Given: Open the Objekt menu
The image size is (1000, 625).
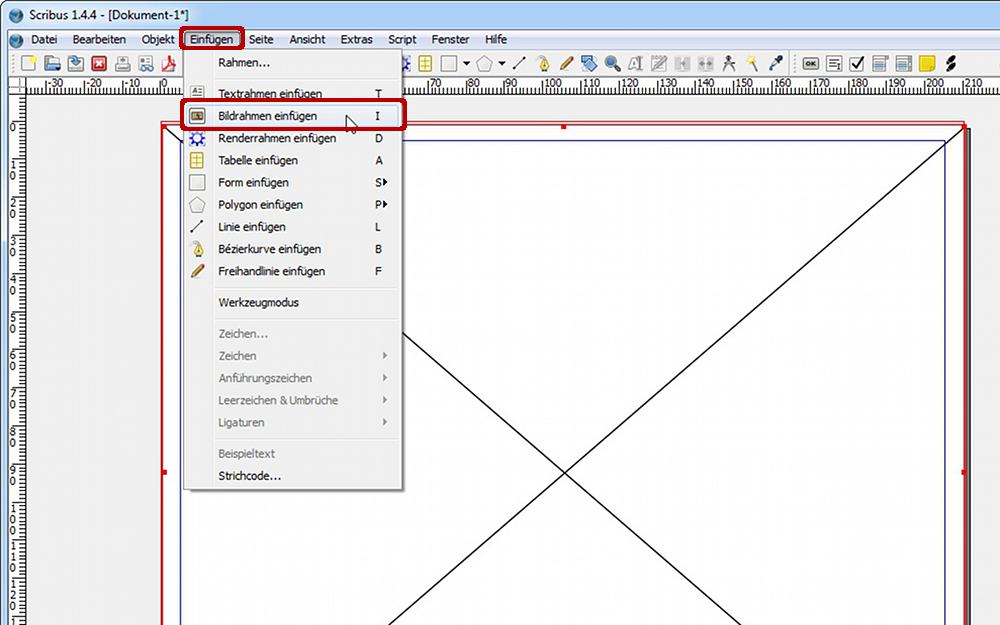Looking at the screenshot, I should click(x=158, y=39).
